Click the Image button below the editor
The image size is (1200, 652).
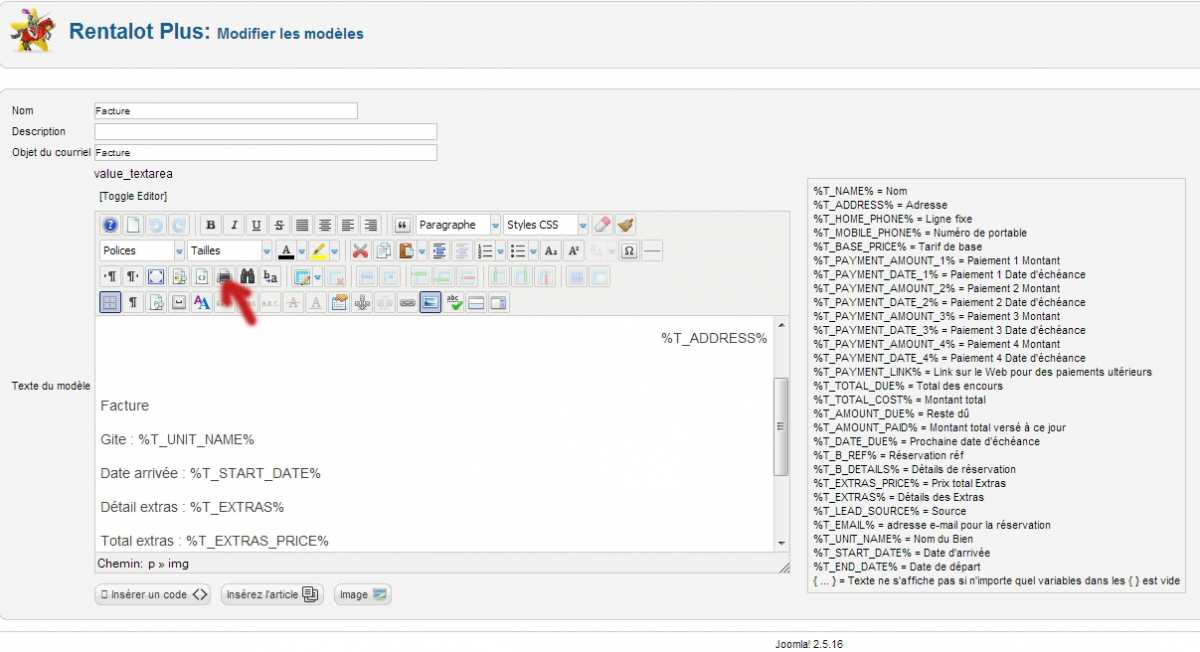coord(362,594)
